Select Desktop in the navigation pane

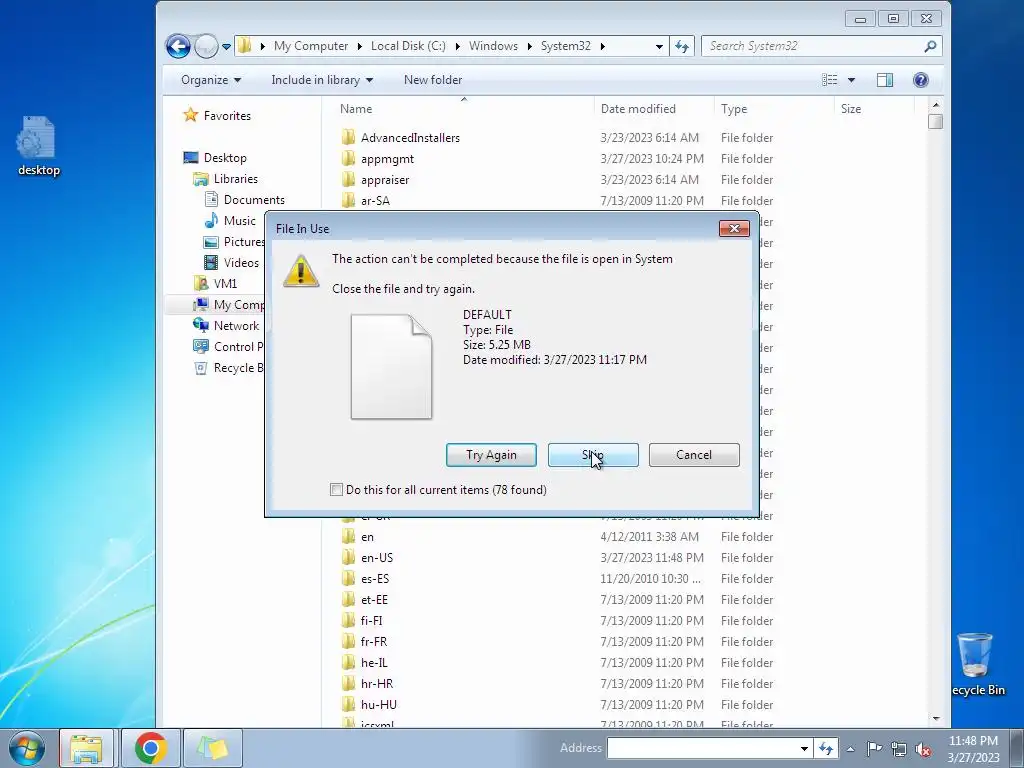tap(216, 157)
